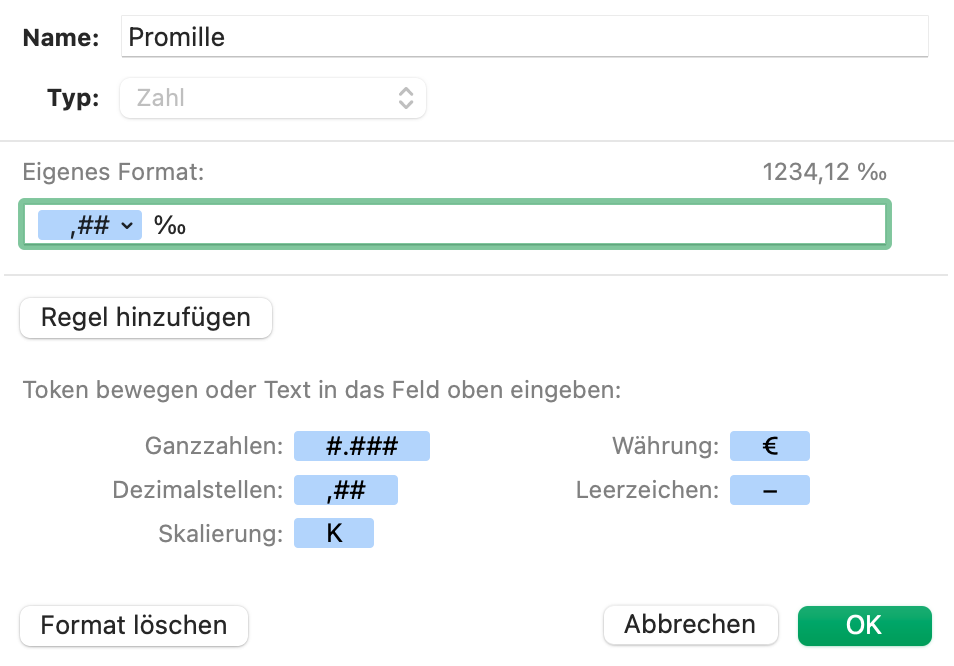
Task: Click the Format löschen button
Action: click(x=134, y=626)
